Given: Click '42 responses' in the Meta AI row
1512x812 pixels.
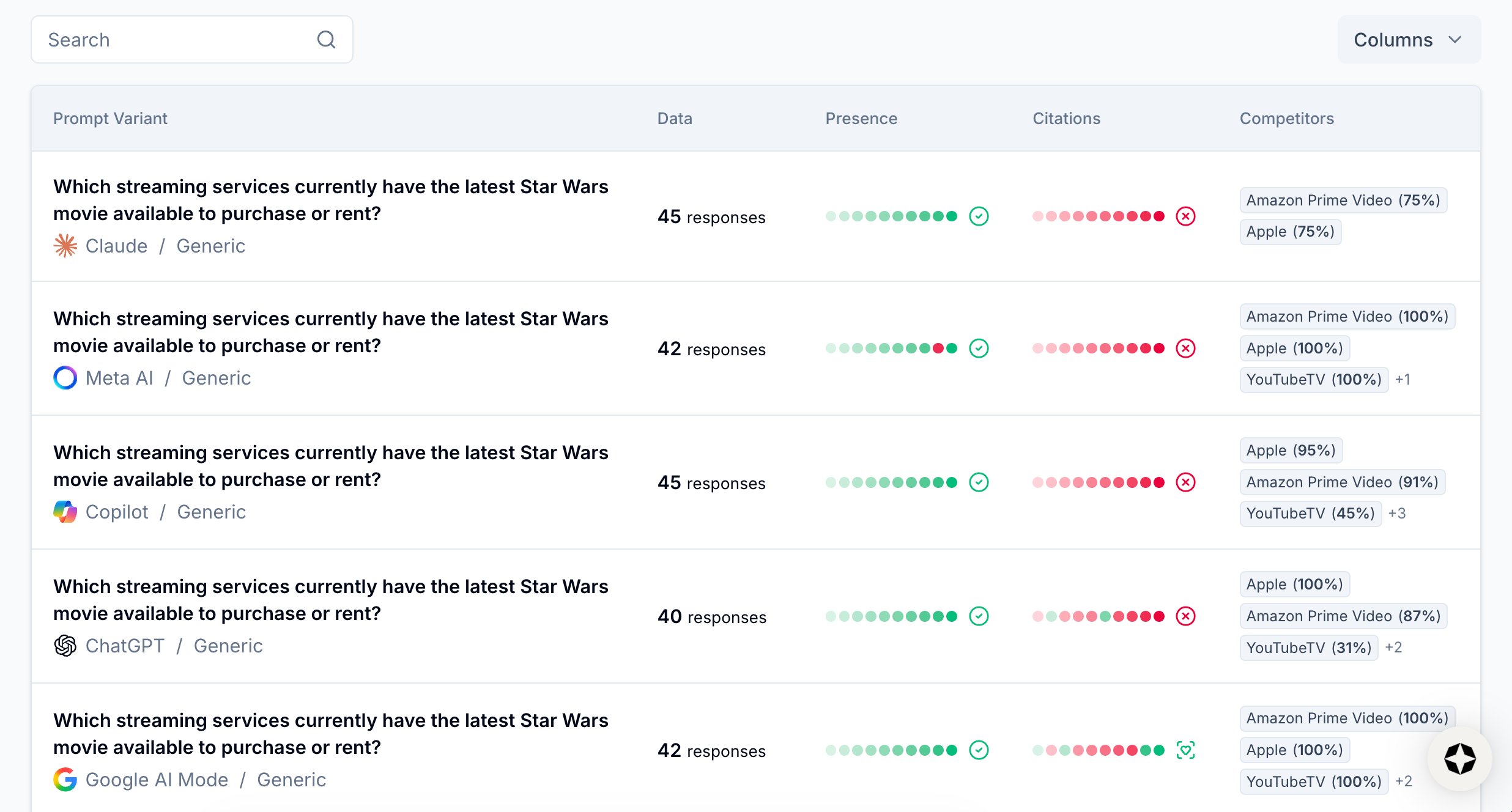Looking at the screenshot, I should pos(711,349).
